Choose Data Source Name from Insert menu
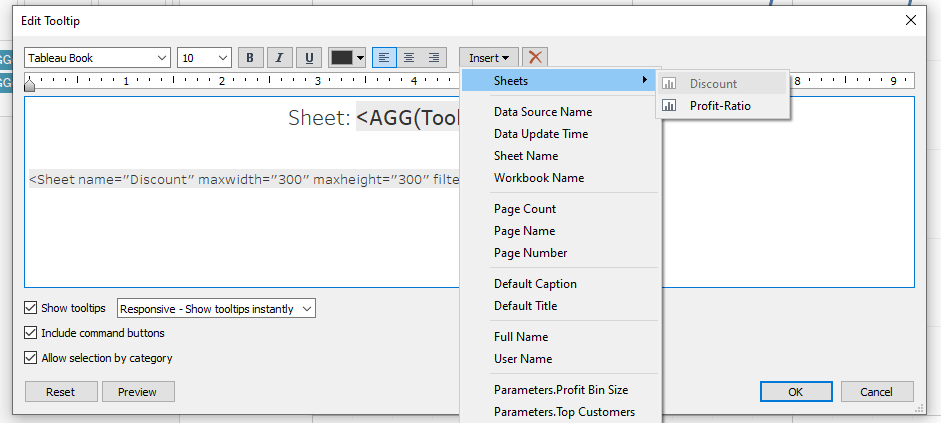 [542, 112]
